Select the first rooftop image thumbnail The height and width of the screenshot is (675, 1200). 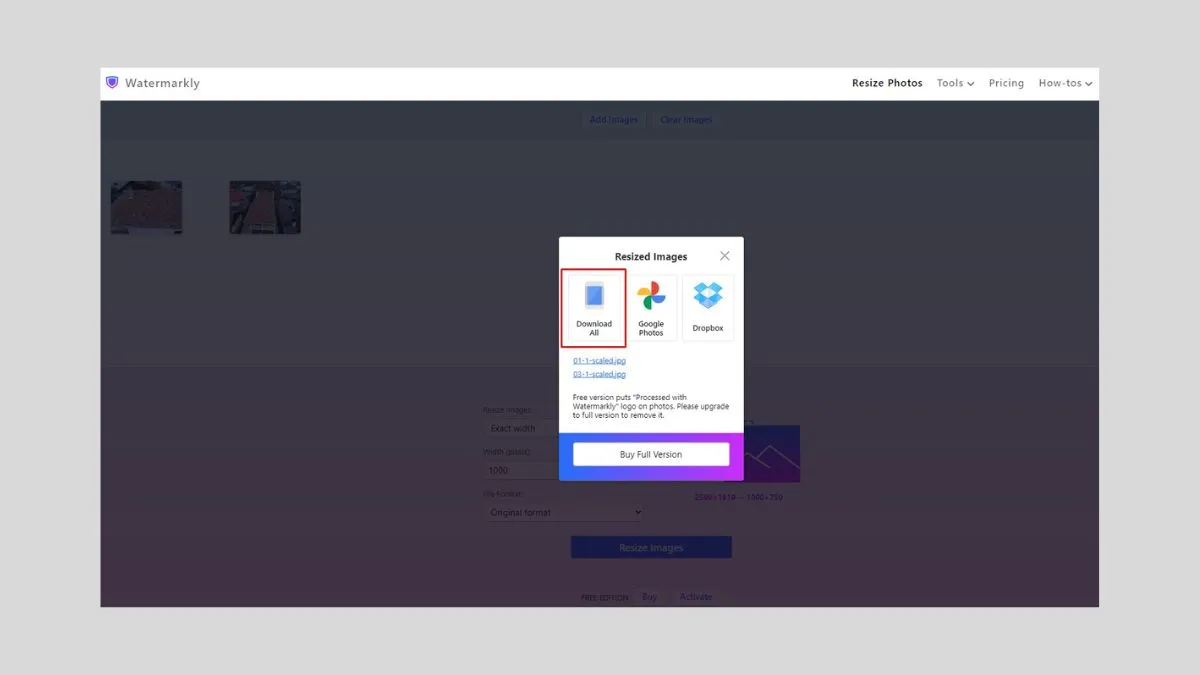click(146, 207)
